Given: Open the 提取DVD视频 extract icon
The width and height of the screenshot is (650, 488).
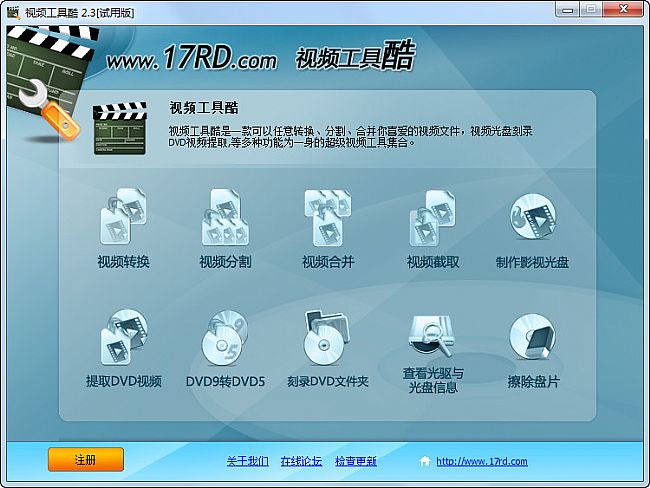Looking at the screenshot, I should 124,337.
